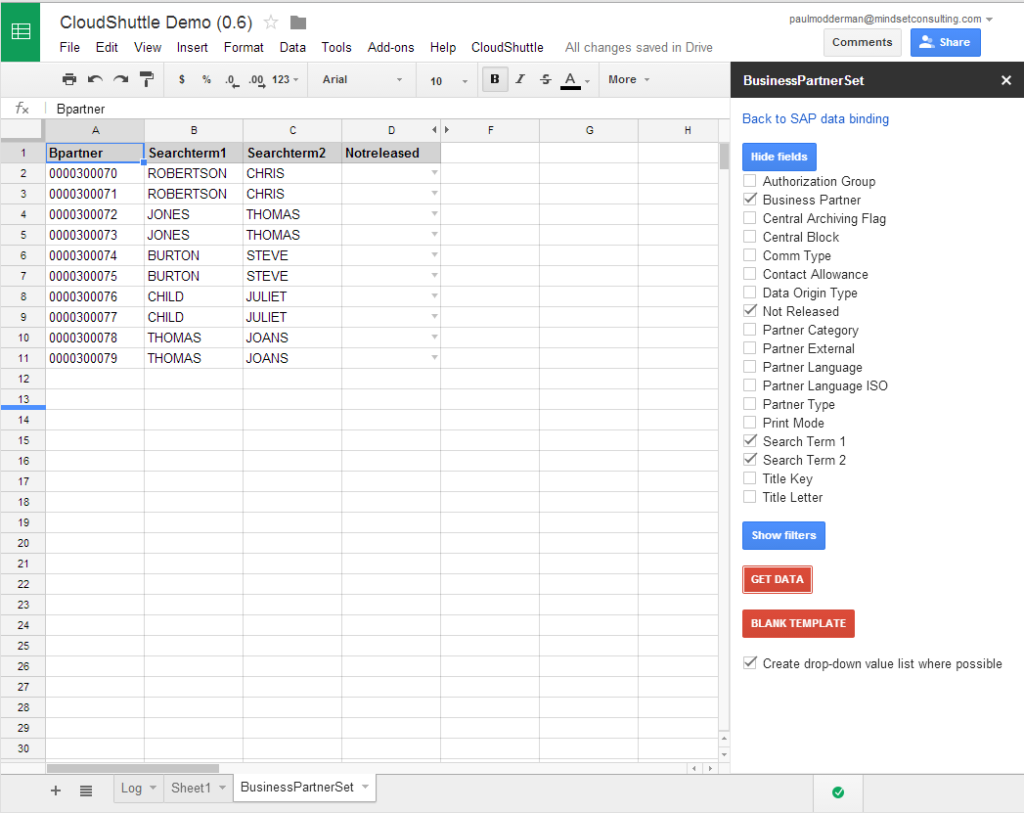Viewport: 1024px width, 813px height.
Task: Open the BusinessPartnerSet tab menu arrow
Action: click(365, 786)
